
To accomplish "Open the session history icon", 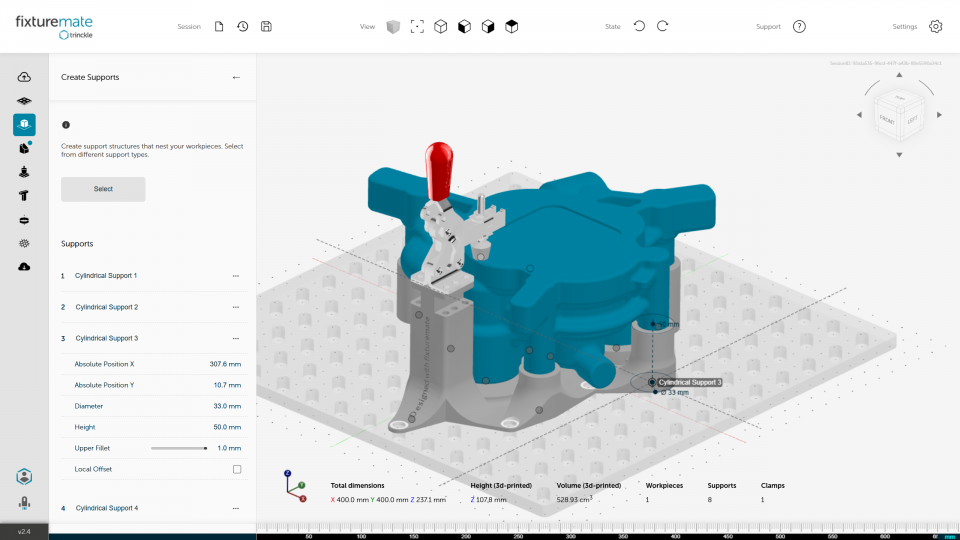I will tap(243, 26).
